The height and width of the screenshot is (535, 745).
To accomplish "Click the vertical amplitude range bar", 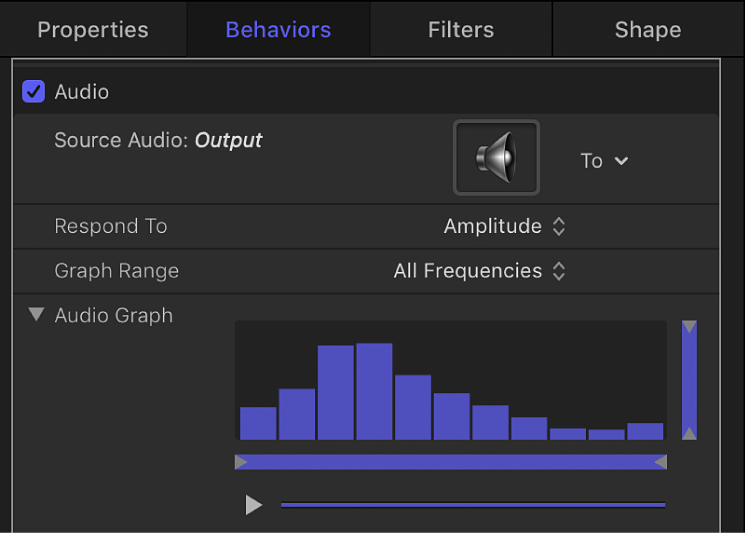I will 689,380.
